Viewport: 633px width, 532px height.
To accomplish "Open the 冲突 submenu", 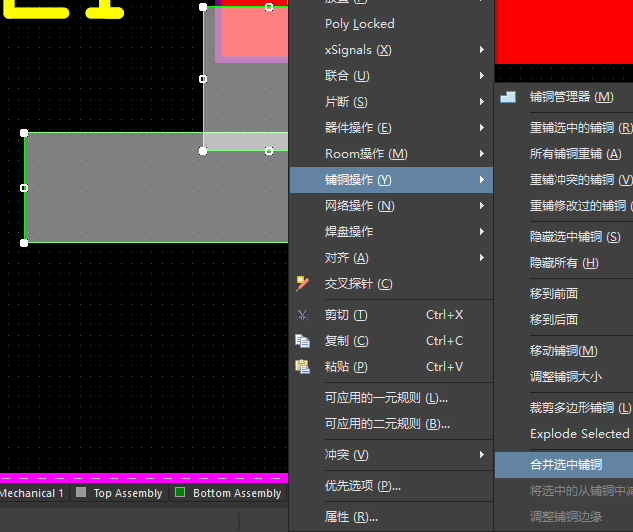I will (x=390, y=455).
